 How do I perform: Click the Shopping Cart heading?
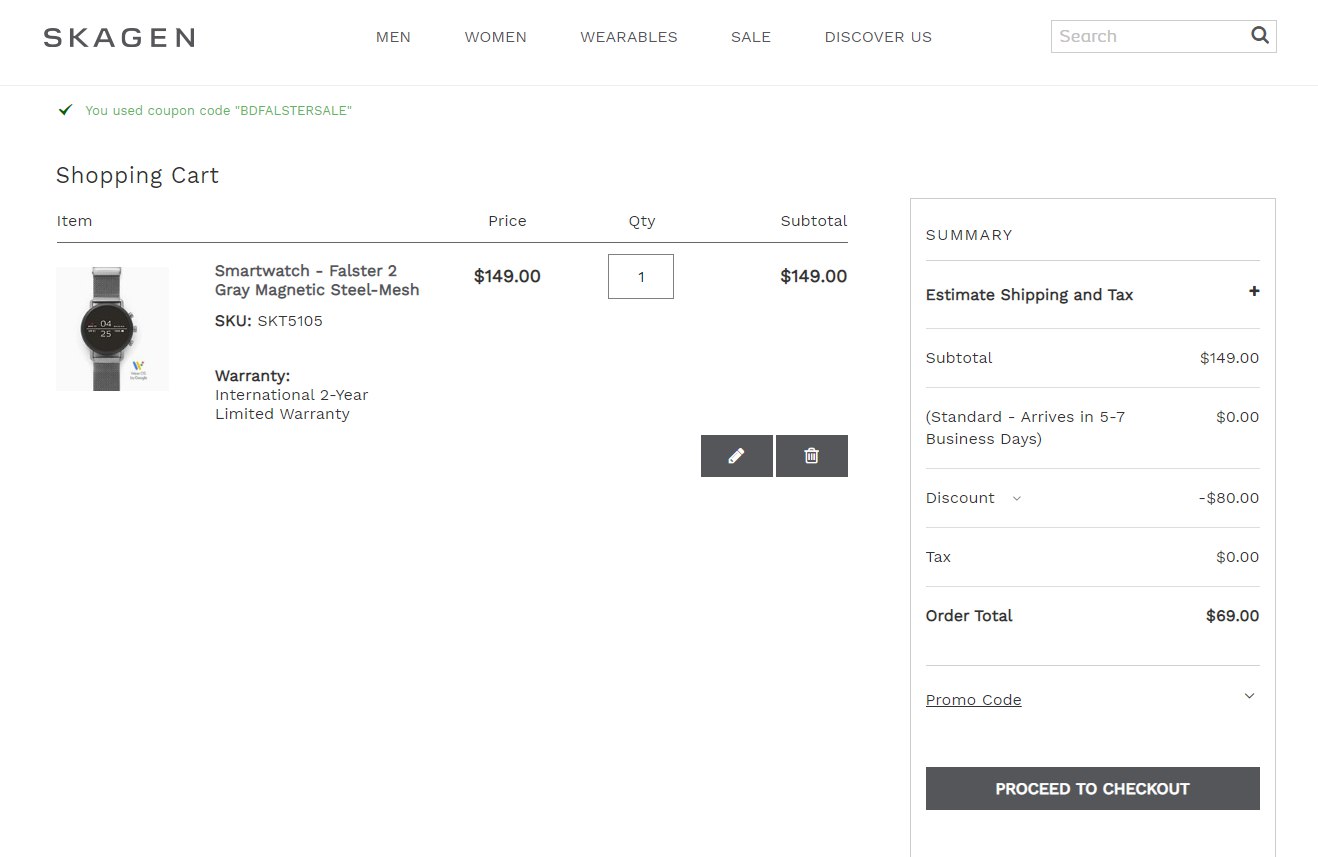(137, 176)
